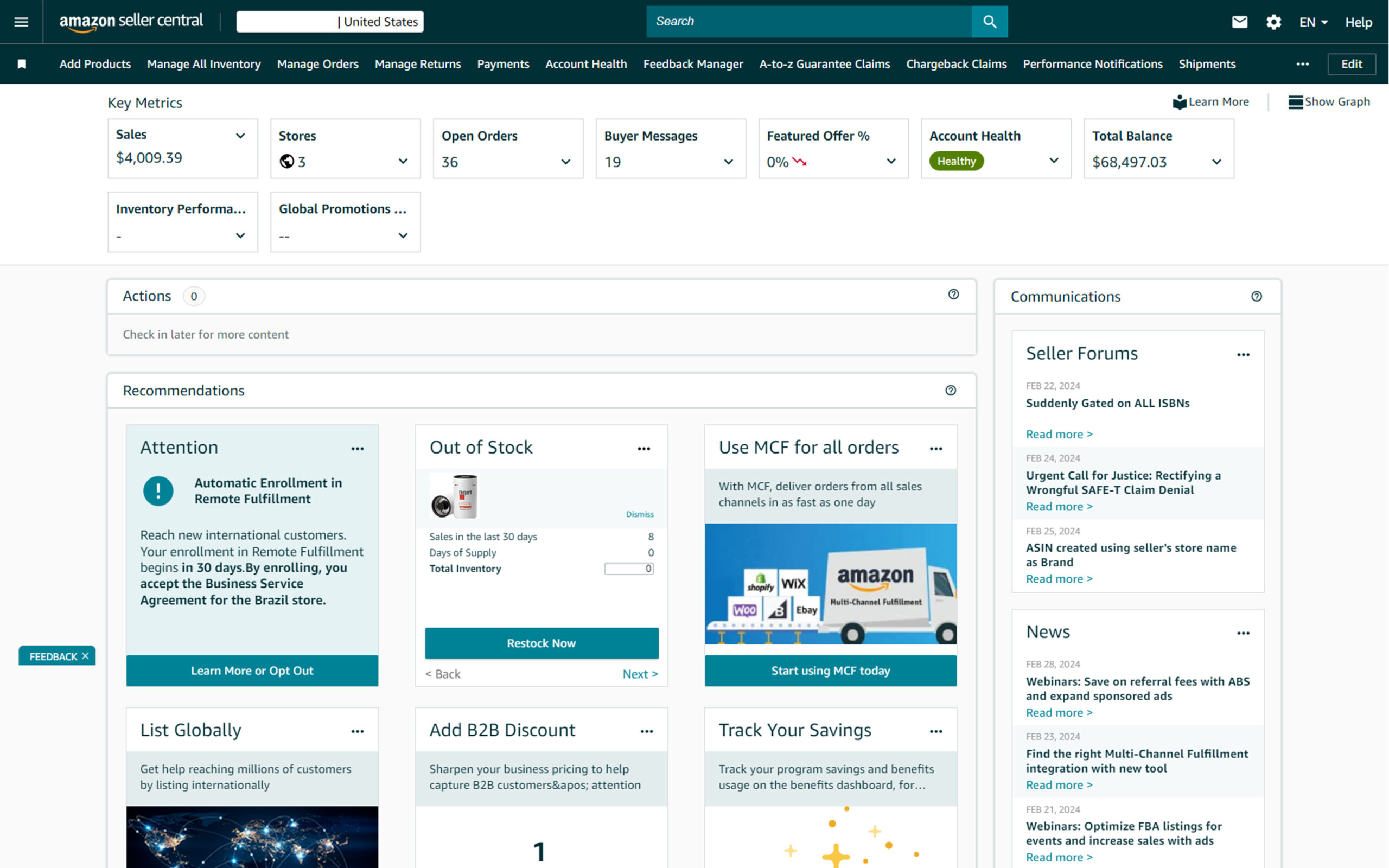The width and height of the screenshot is (1389, 868).
Task: Click the Show Graph icon
Action: [1296, 102]
